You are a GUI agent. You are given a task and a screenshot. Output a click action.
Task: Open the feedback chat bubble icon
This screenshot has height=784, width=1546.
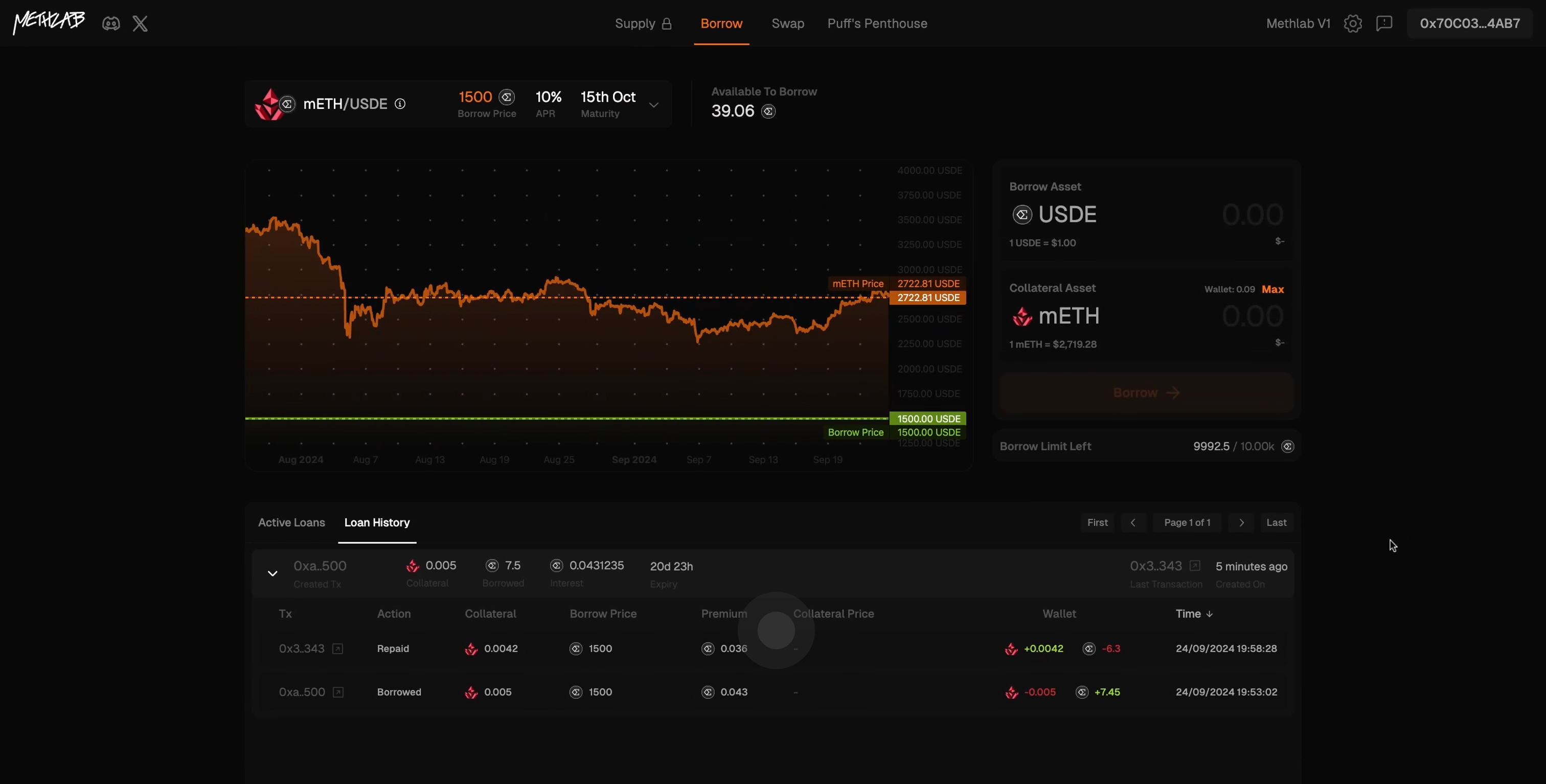[x=1384, y=24]
